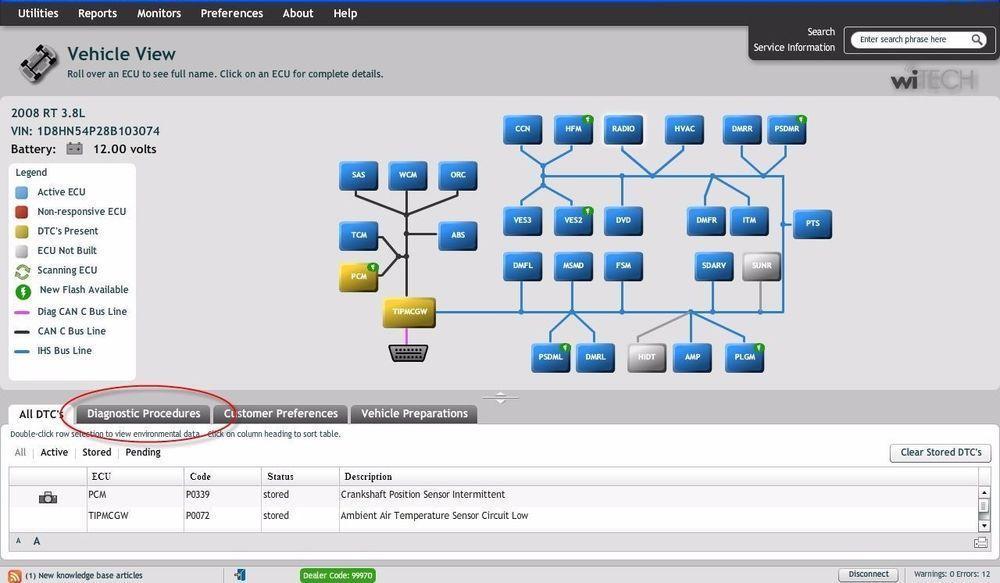Click the SAS ECU node
This screenshot has width=1000, height=583.
tap(358, 175)
